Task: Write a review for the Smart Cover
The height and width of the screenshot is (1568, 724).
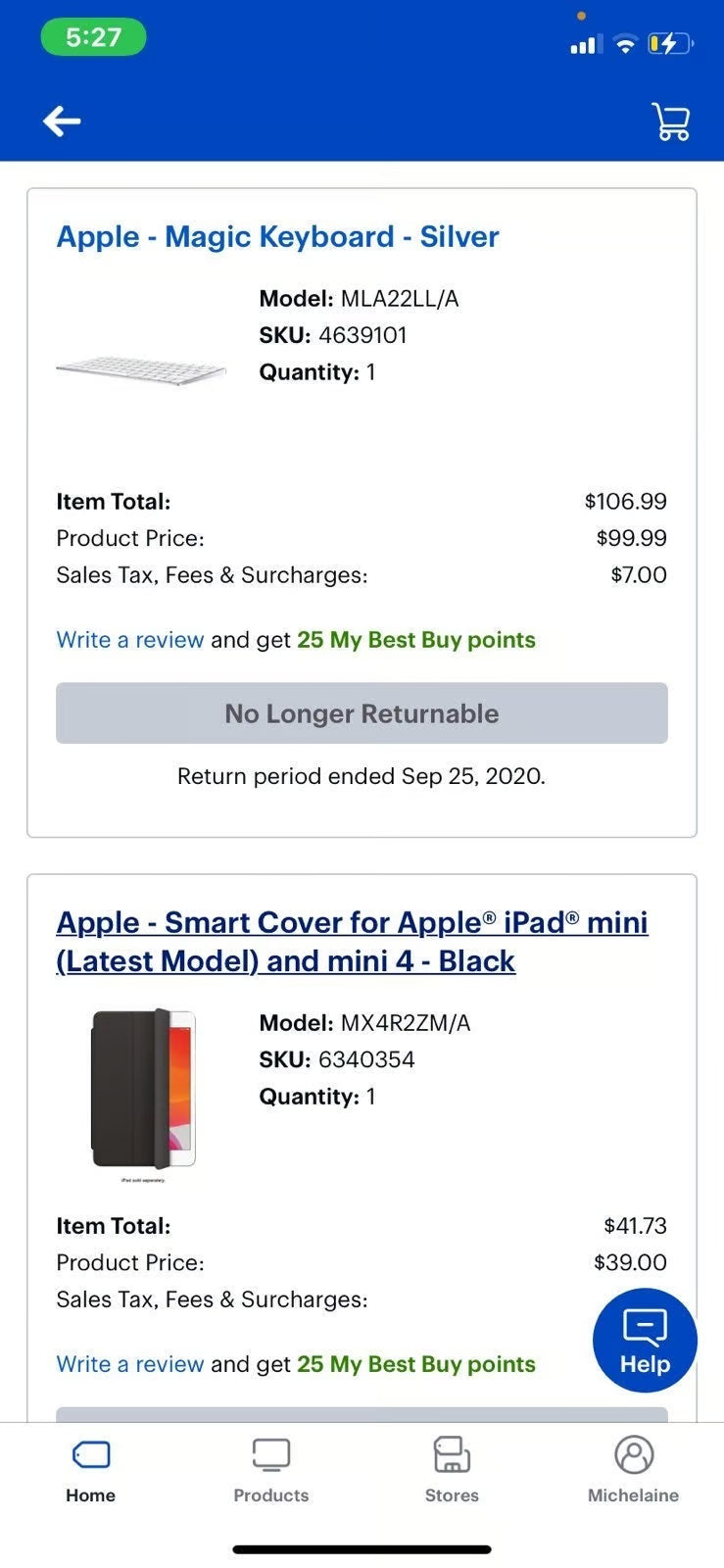Action: point(129,1363)
